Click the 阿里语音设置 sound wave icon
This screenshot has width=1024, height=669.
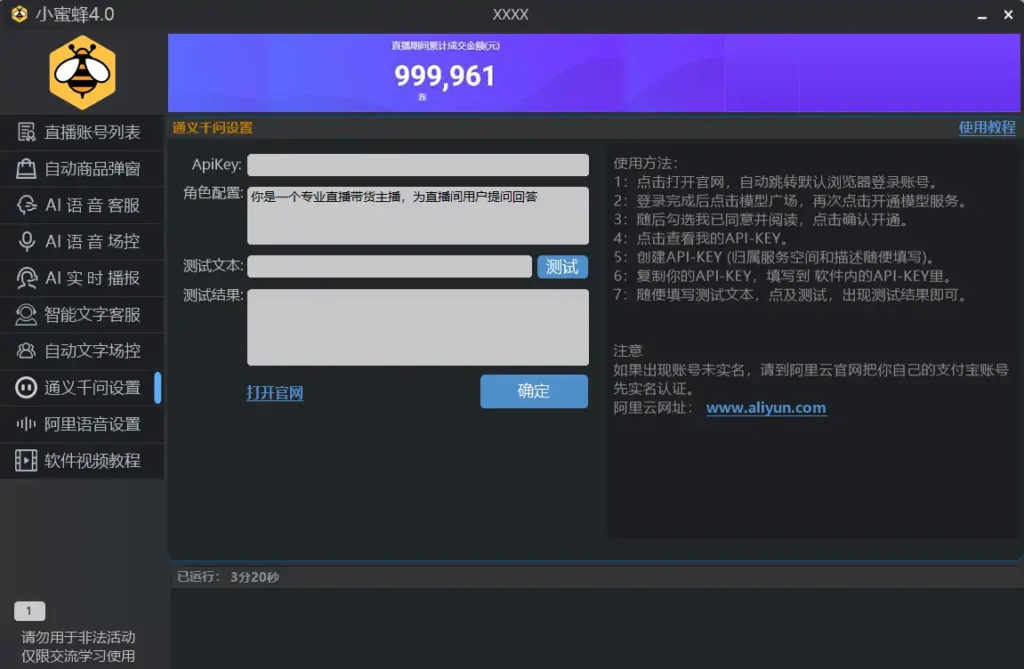26,424
